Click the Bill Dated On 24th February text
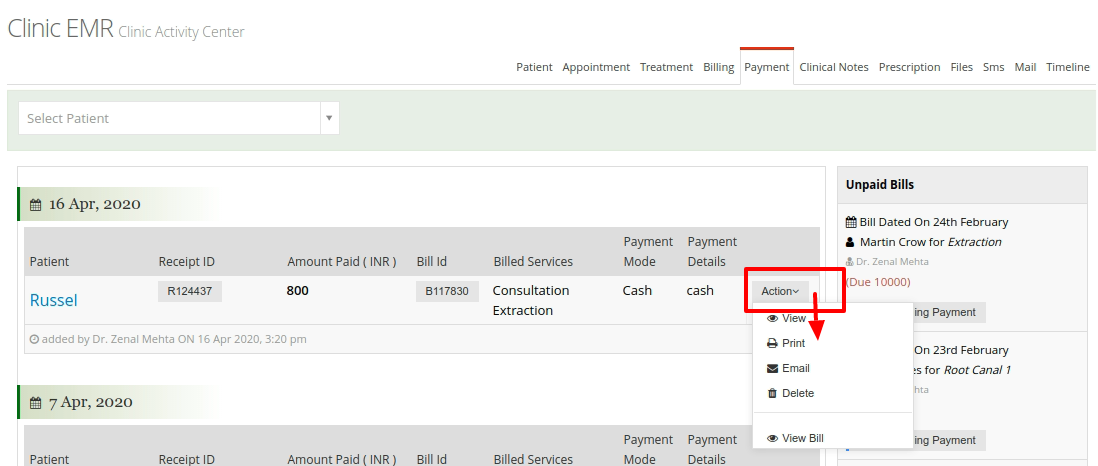This screenshot has height=466, width=1098. tap(934, 222)
